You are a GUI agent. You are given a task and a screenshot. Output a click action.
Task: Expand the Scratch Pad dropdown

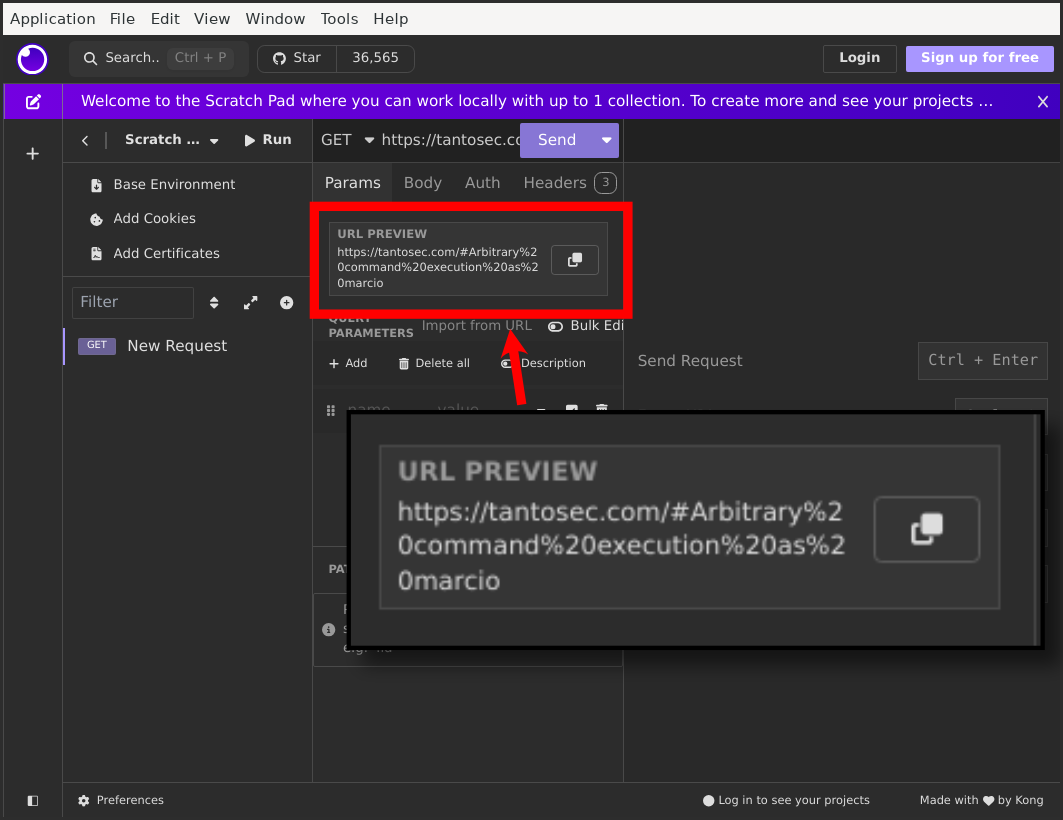[x=172, y=140]
